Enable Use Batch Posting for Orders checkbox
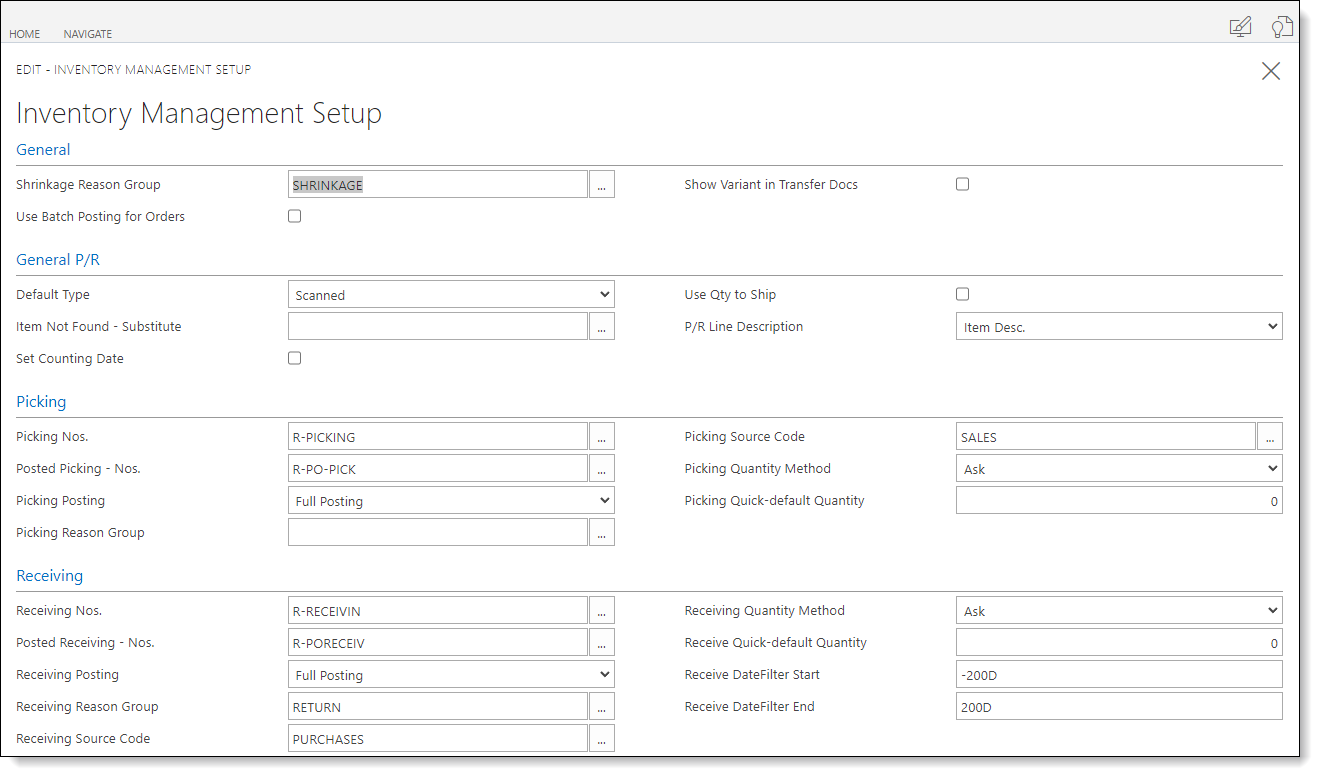This screenshot has width=1320, height=777. tap(295, 216)
